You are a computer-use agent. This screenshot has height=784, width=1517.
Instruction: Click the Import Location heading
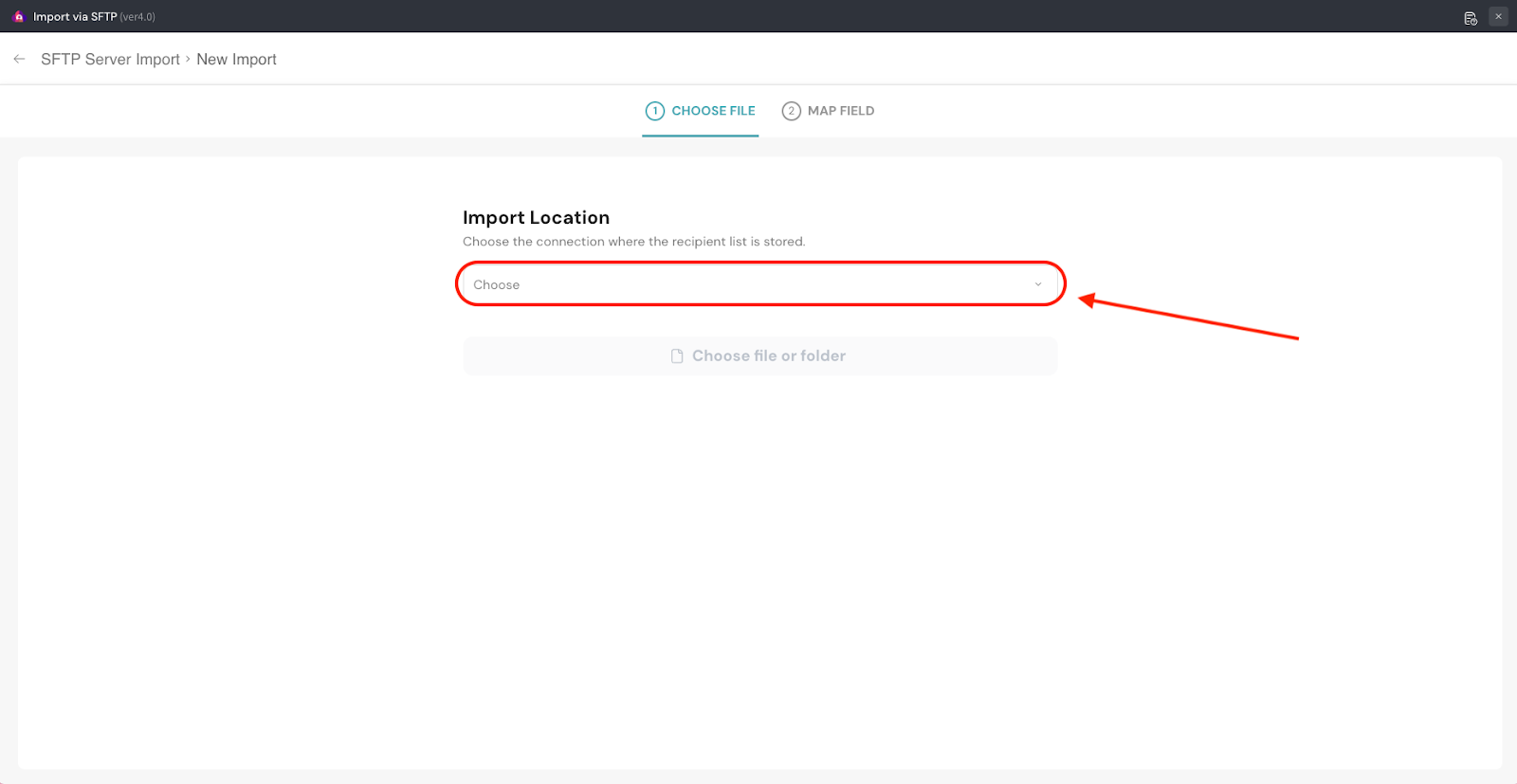536,217
